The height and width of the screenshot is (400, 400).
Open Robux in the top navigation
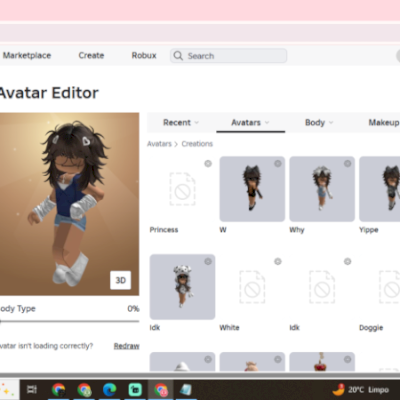pyautogui.click(x=144, y=55)
